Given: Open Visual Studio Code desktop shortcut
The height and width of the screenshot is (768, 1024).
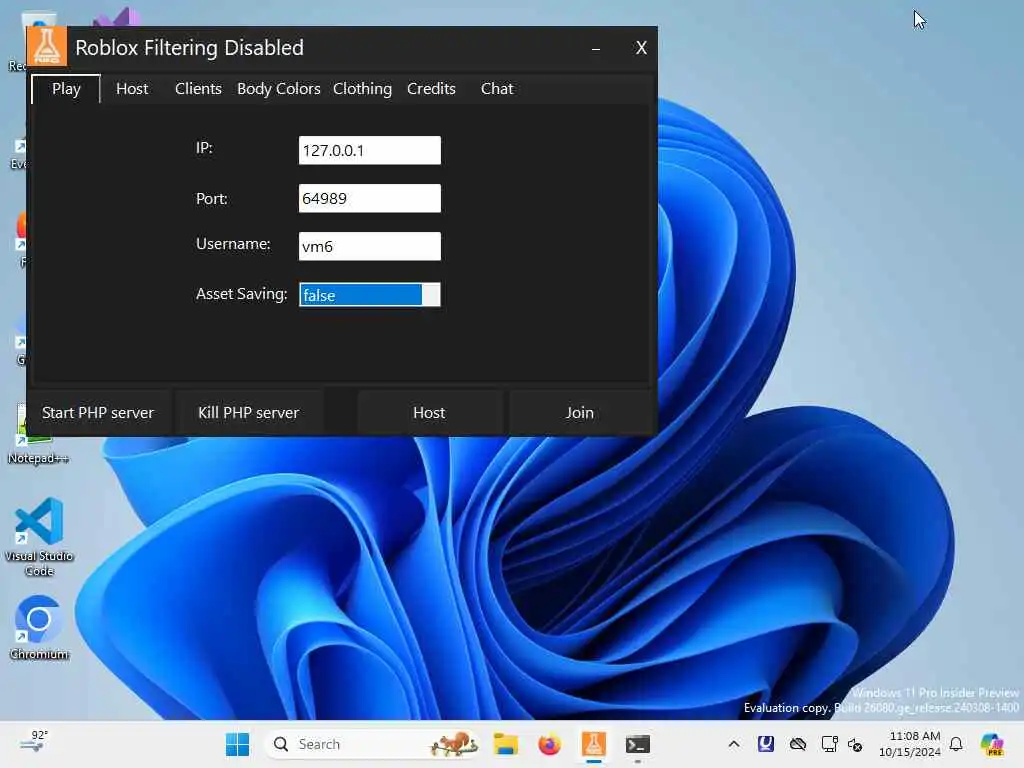Looking at the screenshot, I should point(39,537).
